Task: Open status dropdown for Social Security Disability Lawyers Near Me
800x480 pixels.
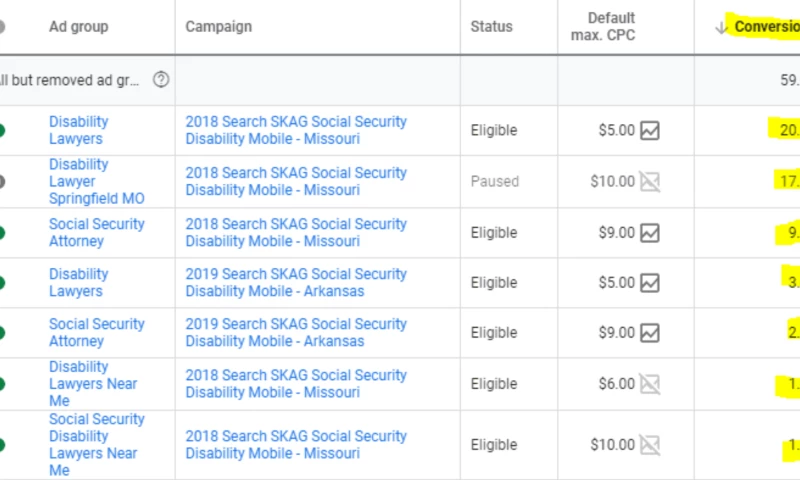Action: [2, 444]
